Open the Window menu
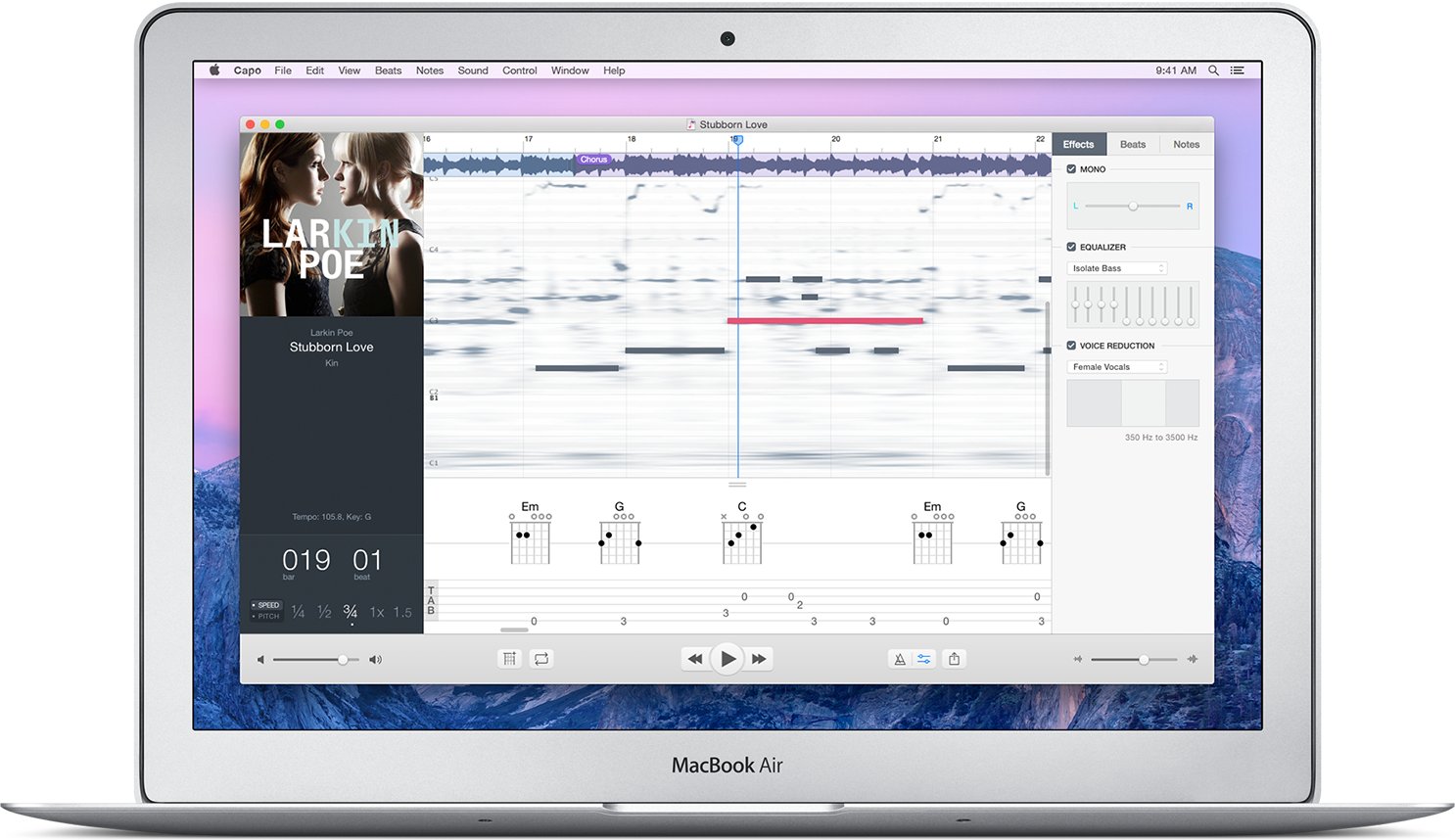This screenshot has width=1455, height=840. click(570, 70)
